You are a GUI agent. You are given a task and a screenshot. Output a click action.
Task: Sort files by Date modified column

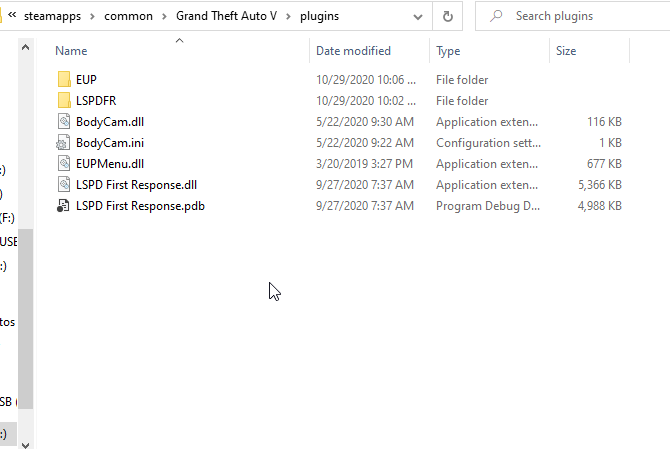click(x=353, y=50)
